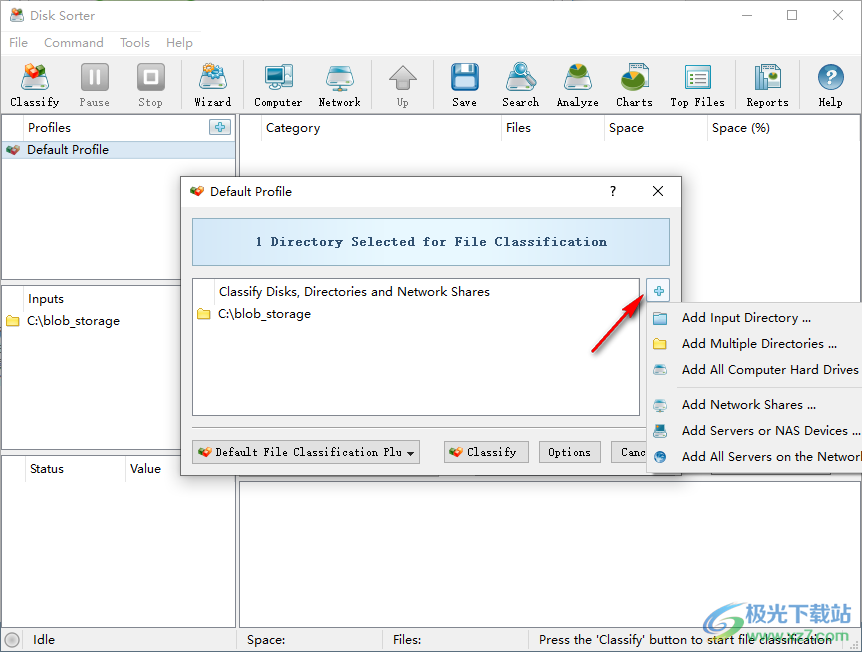Screen dimensions: 862x652
Task: Click the plus icon in Default Profile dialog
Action: pyautogui.click(x=659, y=290)
